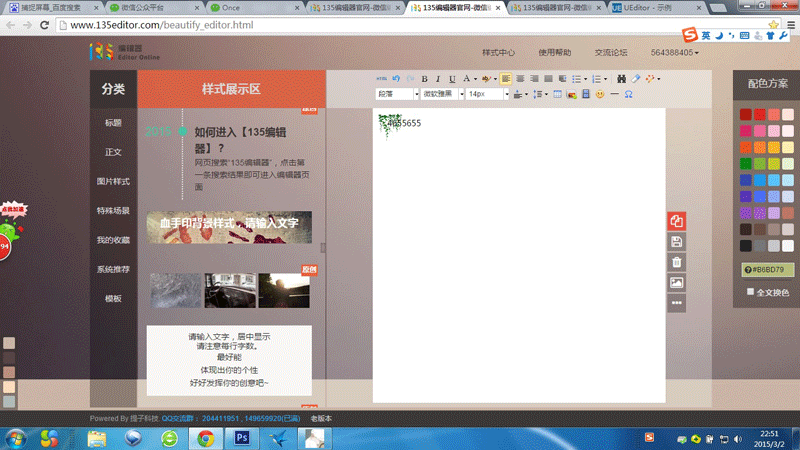Open the 使用帮助 link

(555, 53)
